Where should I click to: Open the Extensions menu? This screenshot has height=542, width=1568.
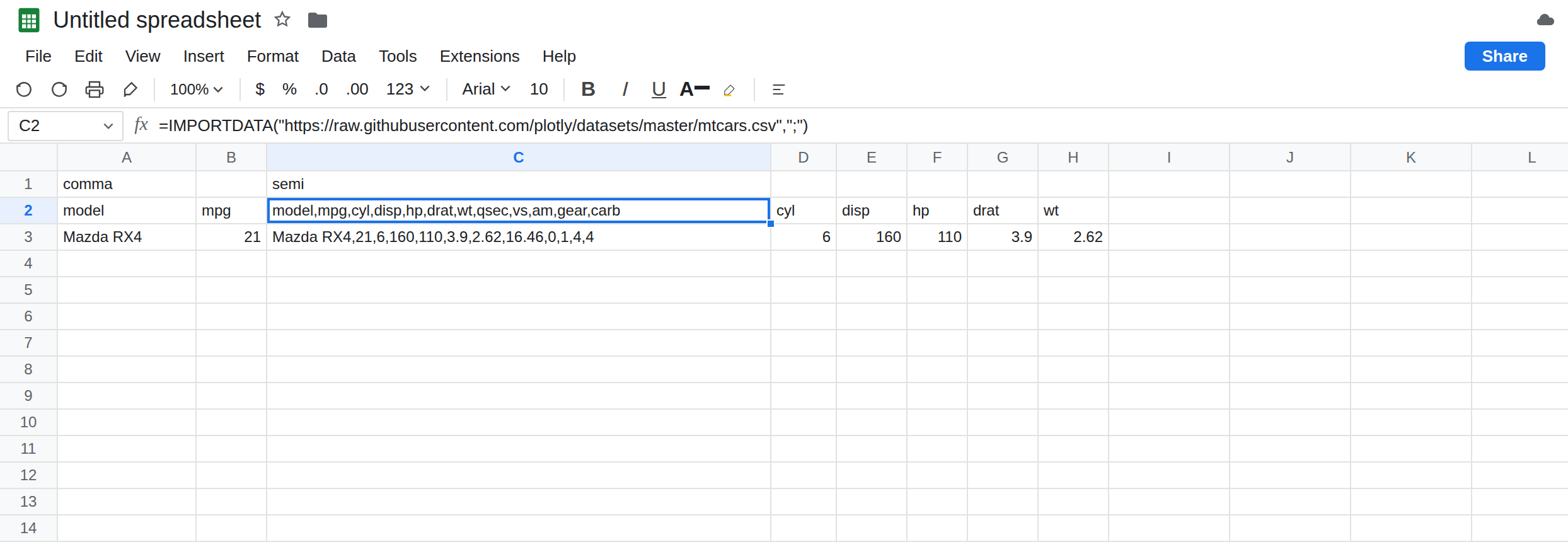point(480,56)
